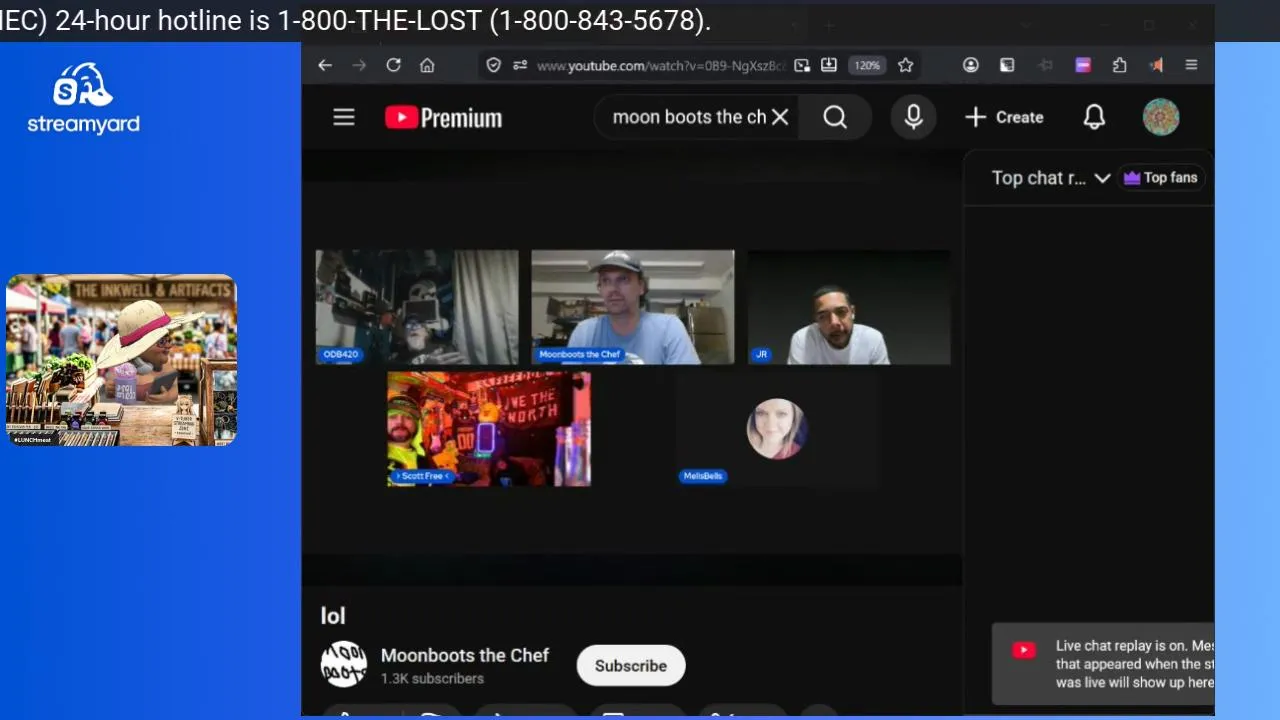Click the Scott Free participant video tile
1280x720 pixels.
click(489, 429)
